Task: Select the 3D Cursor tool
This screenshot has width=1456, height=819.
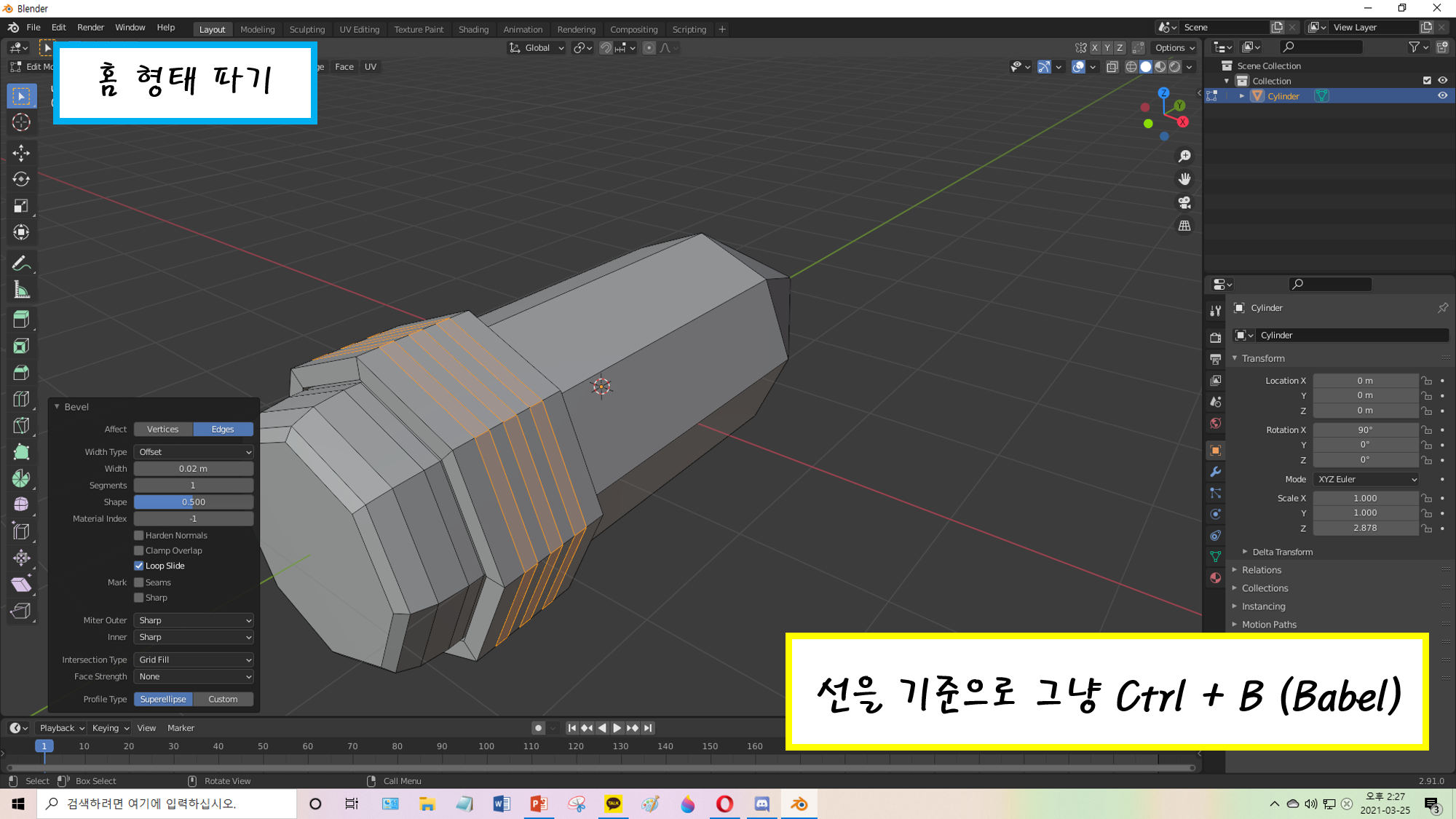Action: 21,122
